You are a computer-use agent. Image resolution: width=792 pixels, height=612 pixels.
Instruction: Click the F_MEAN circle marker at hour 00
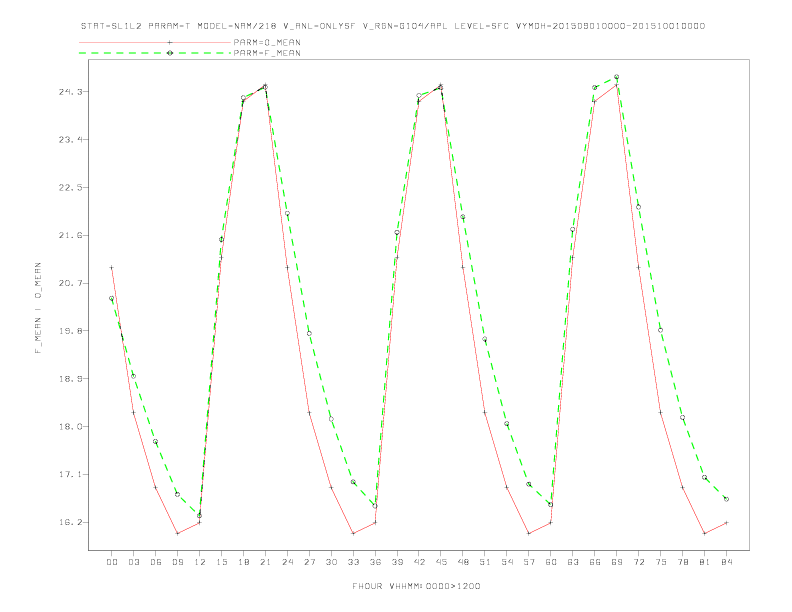click(x=112, y=298)
